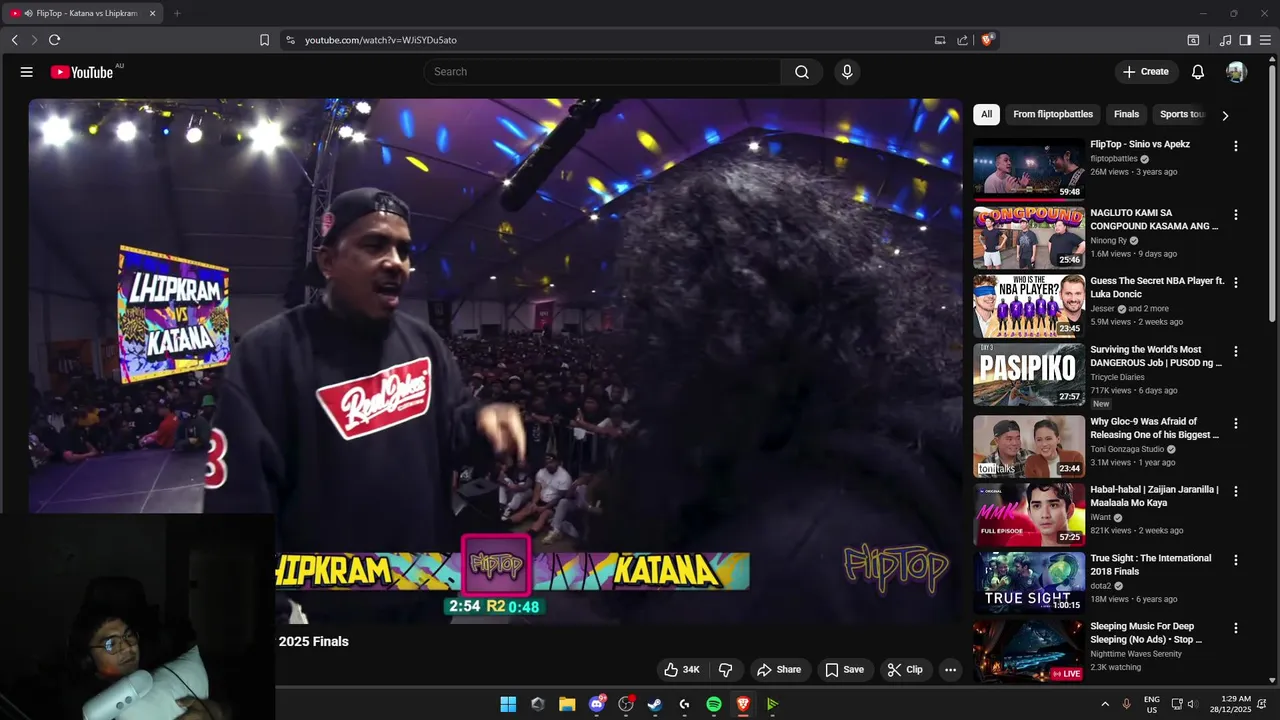The width and height of the screenshot is (1280, 720).
Task: Open more actions ellipsis under video
Action: tap(950, 670)
